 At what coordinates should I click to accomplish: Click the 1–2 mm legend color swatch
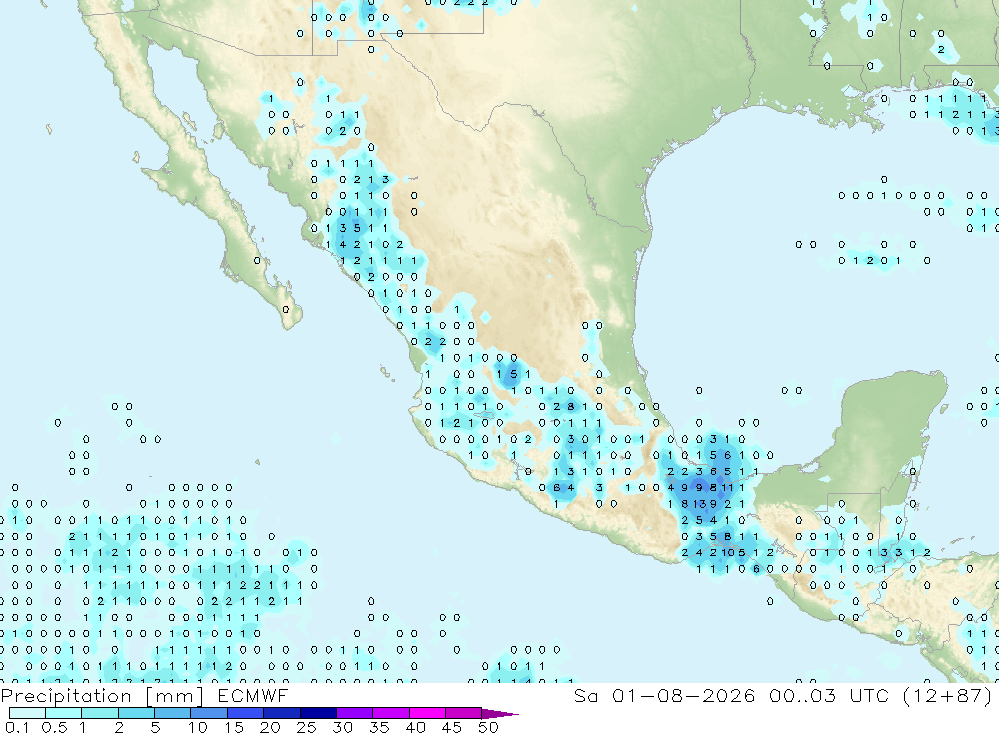(x=99, y=713)
